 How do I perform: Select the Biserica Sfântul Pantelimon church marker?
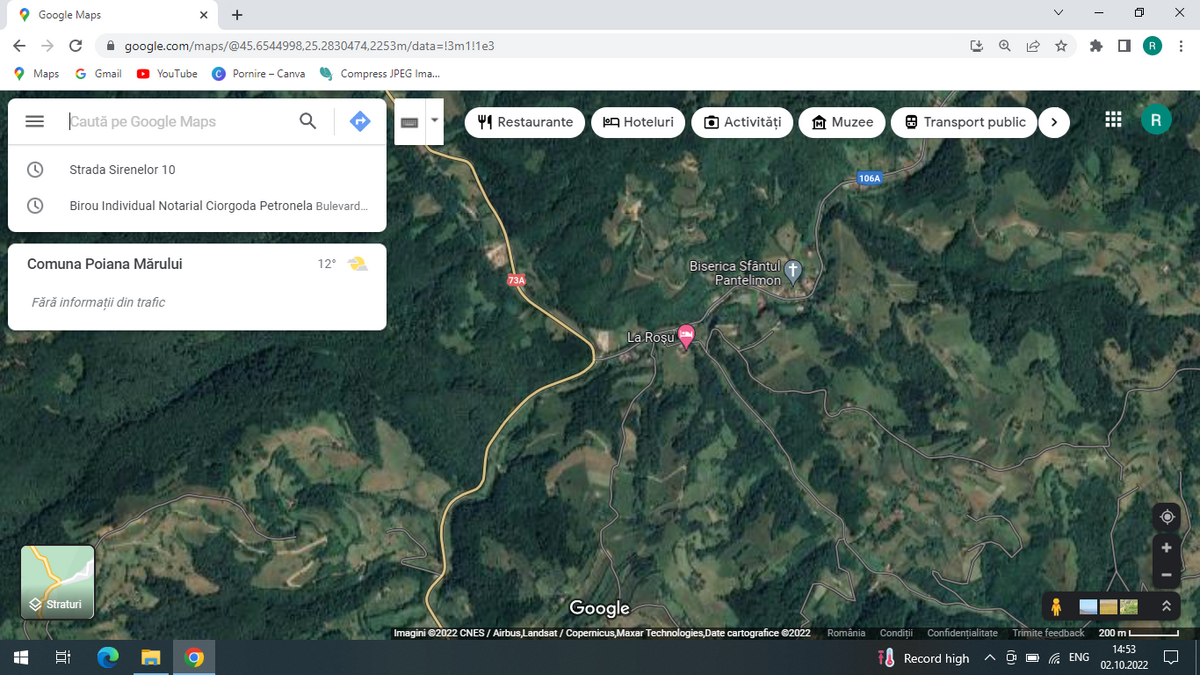point(793,270)
